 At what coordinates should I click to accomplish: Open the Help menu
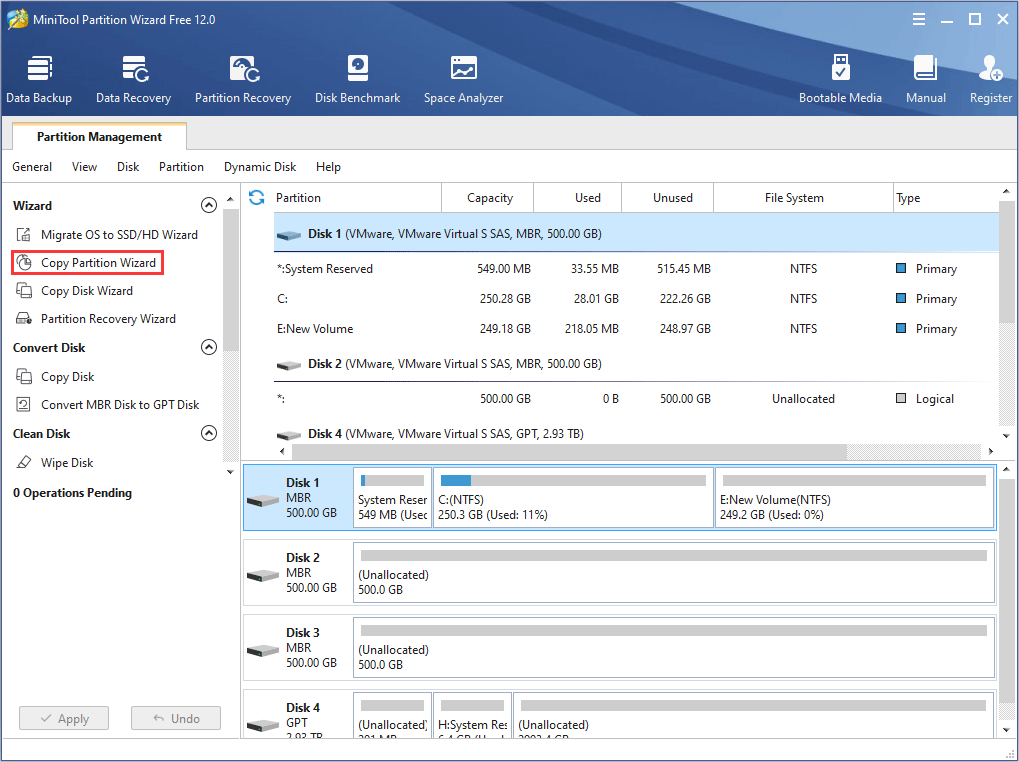tap(328, 167)
